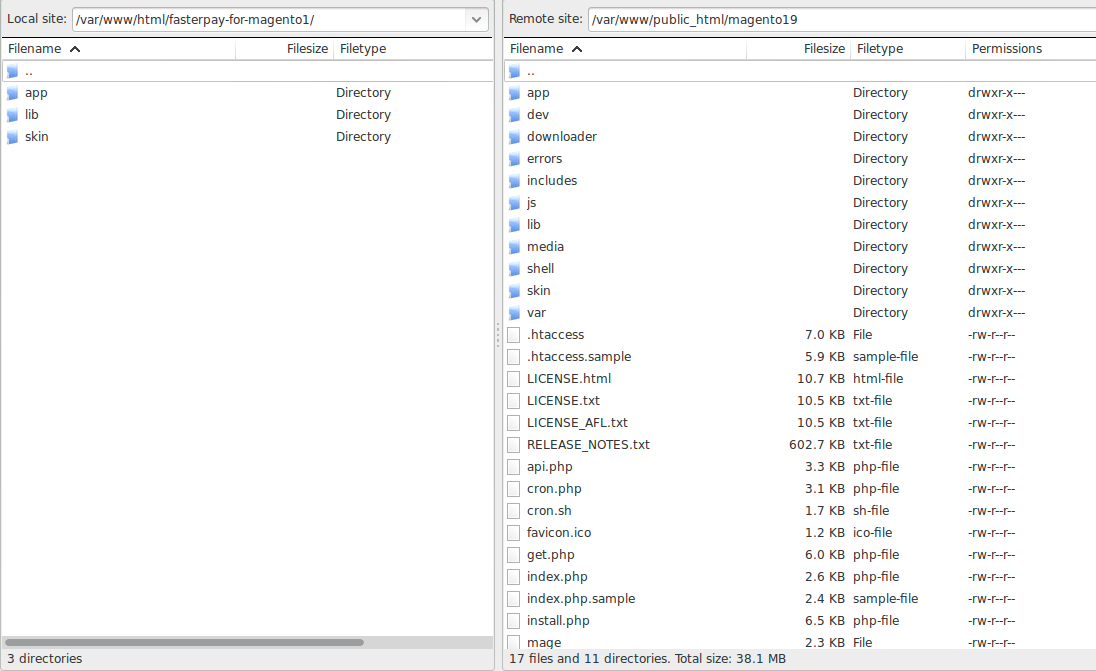Select the remote var directory name
The width and height of the screenshot is (1096, 671).
[536, 312]
